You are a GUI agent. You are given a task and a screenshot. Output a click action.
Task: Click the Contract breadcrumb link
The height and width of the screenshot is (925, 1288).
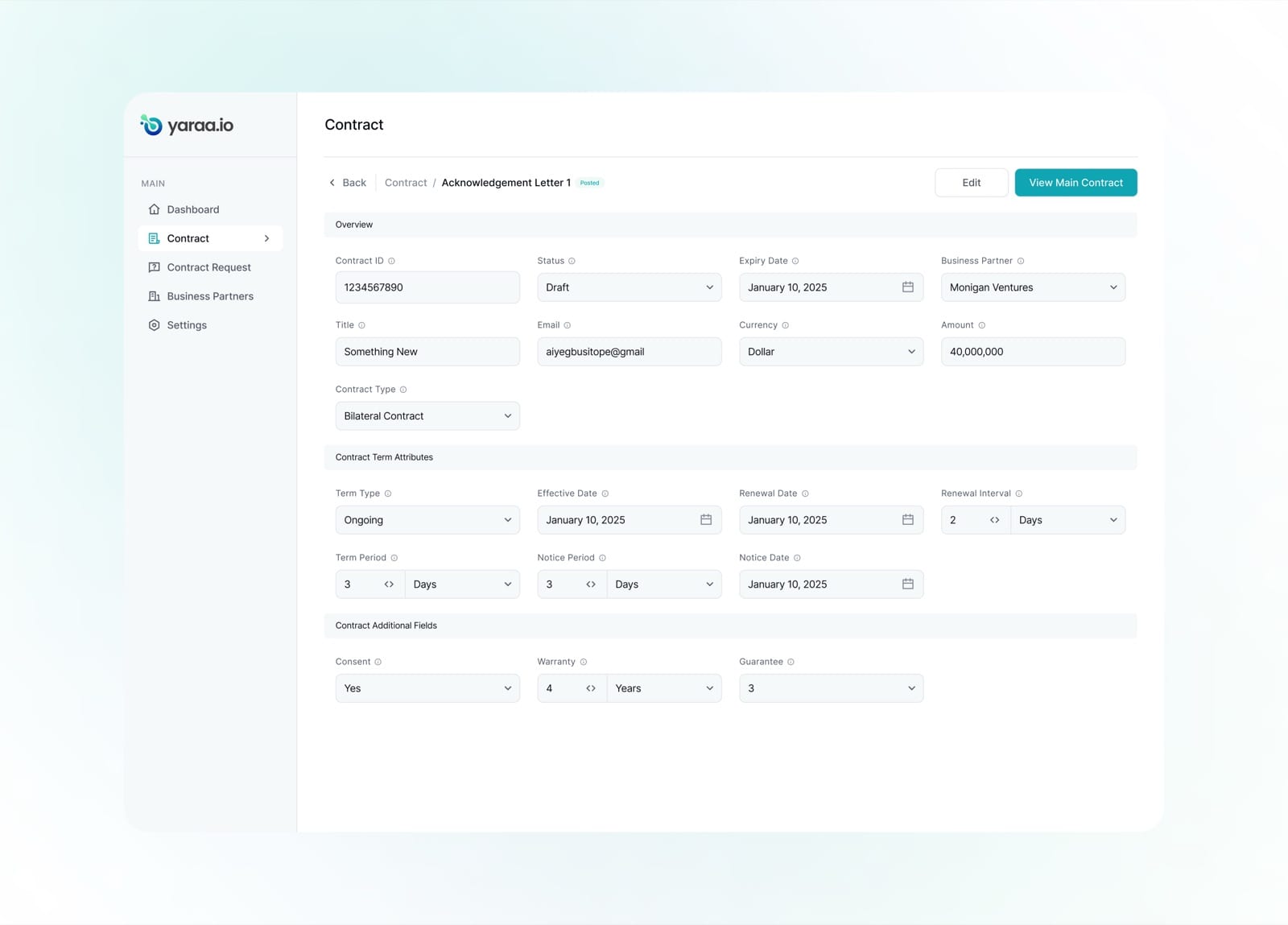pyautogui.click(x=406, y=183)
